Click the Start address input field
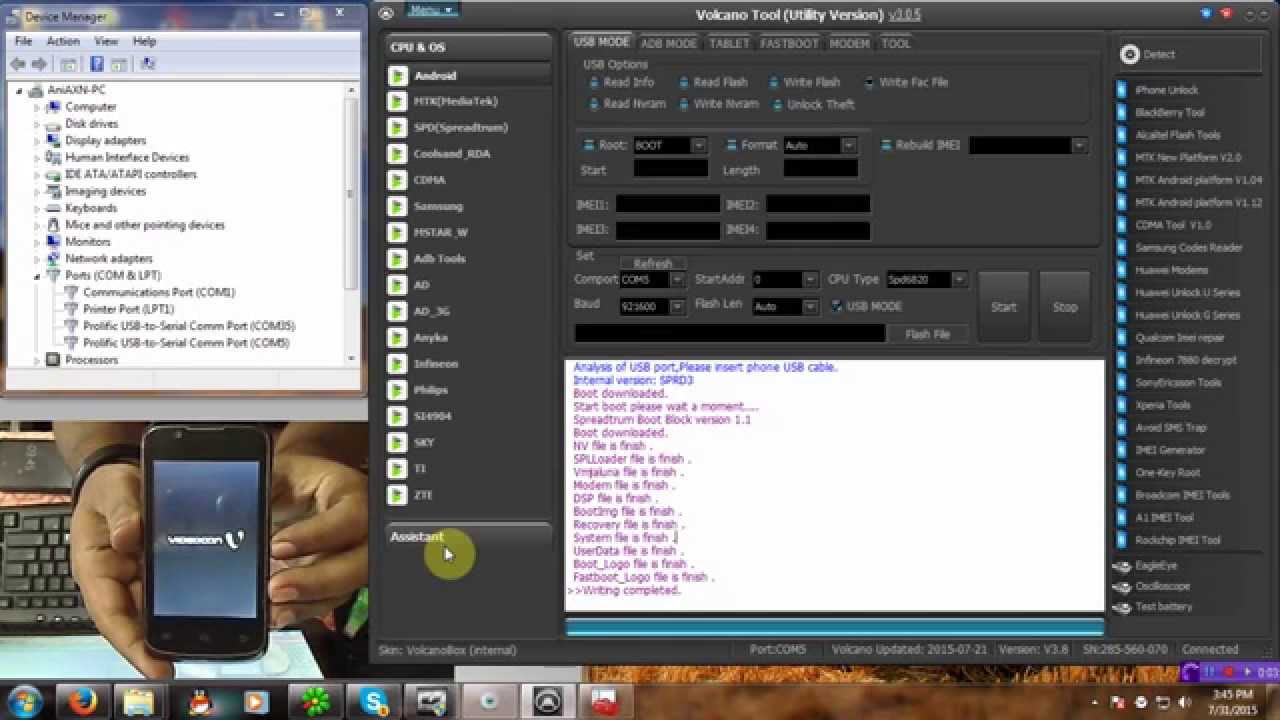1280x720 pixels. click(670, 170)
